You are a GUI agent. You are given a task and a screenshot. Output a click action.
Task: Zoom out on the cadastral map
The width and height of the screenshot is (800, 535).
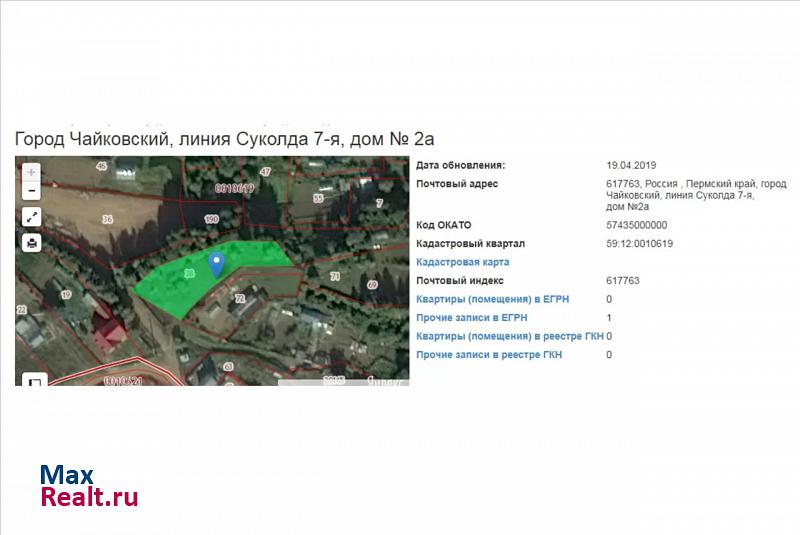point(32,191)
